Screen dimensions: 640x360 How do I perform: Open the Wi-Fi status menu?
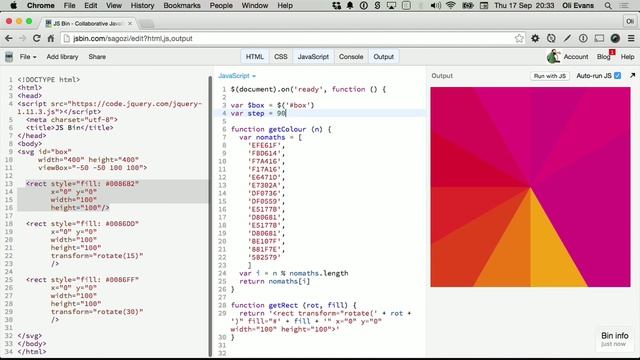[451, 6]
